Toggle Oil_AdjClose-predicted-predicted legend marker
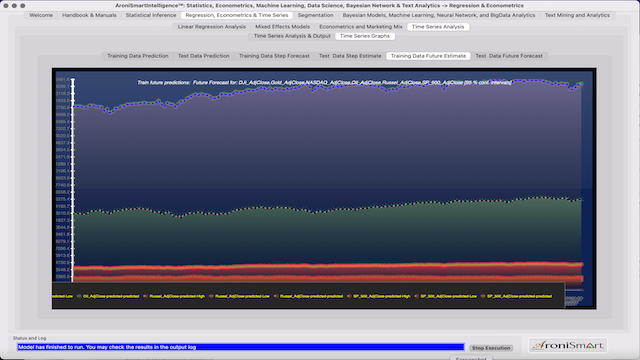Screen dimensions: 640x360 (79, 296)
